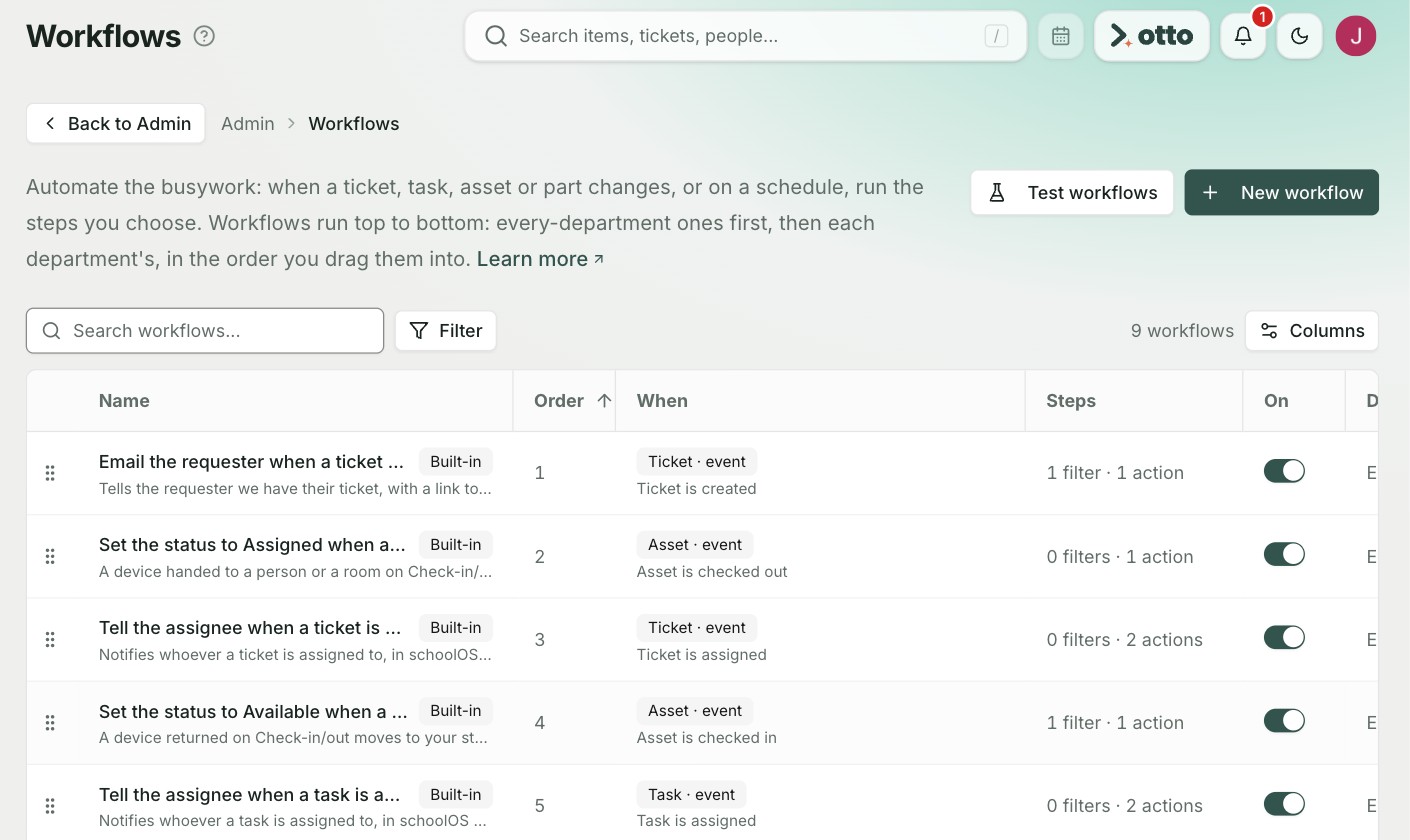
Task: Open the help icon beside Workflows title
Action: 204,36
